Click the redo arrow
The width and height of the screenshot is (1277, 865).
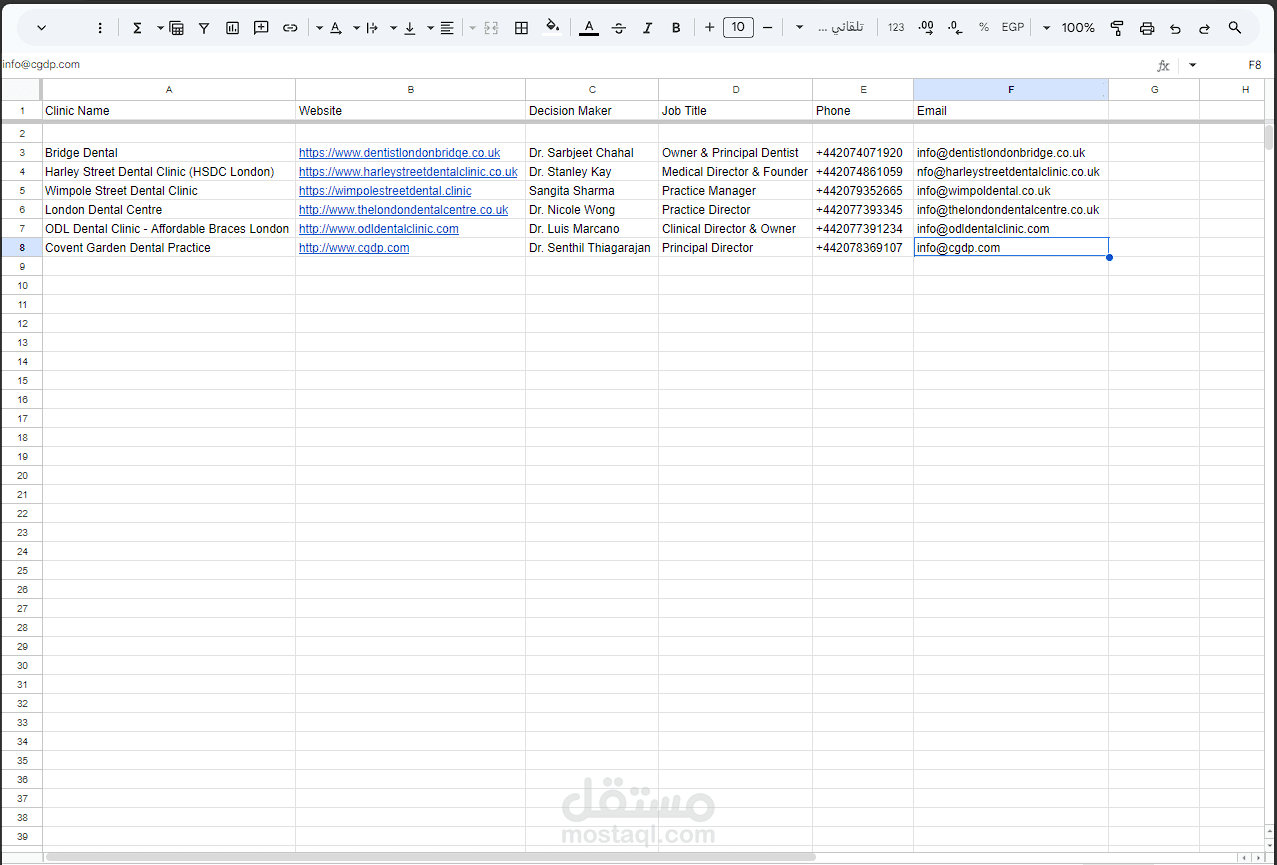[x=1204, y=28]
